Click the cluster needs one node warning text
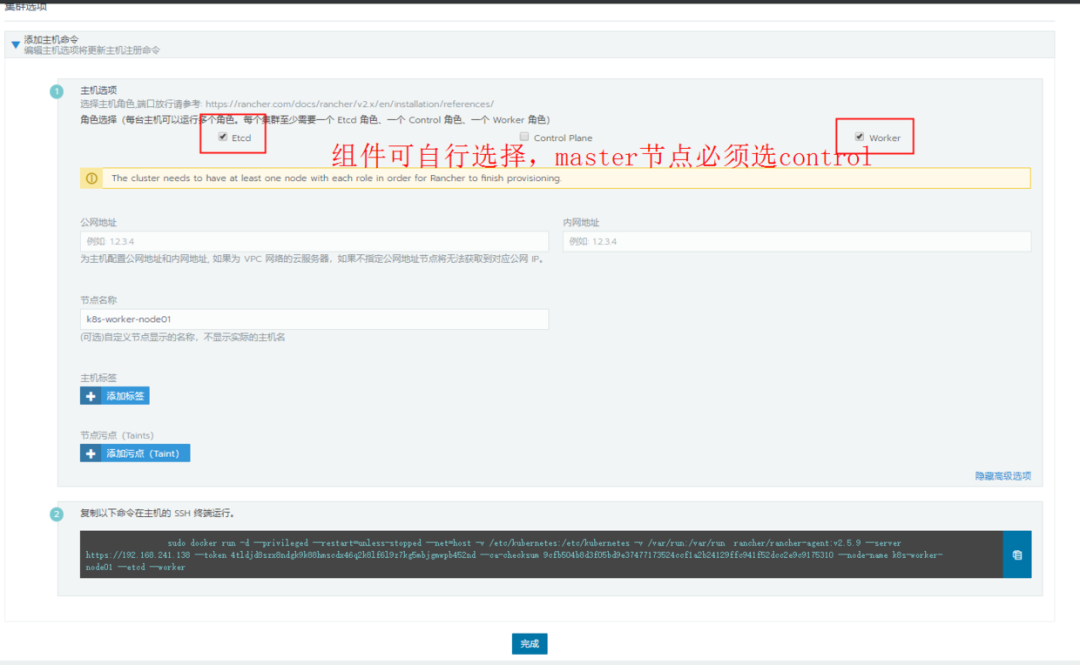Image resolution: width=1080 pixels, height=665 pixels. [336, 178]
